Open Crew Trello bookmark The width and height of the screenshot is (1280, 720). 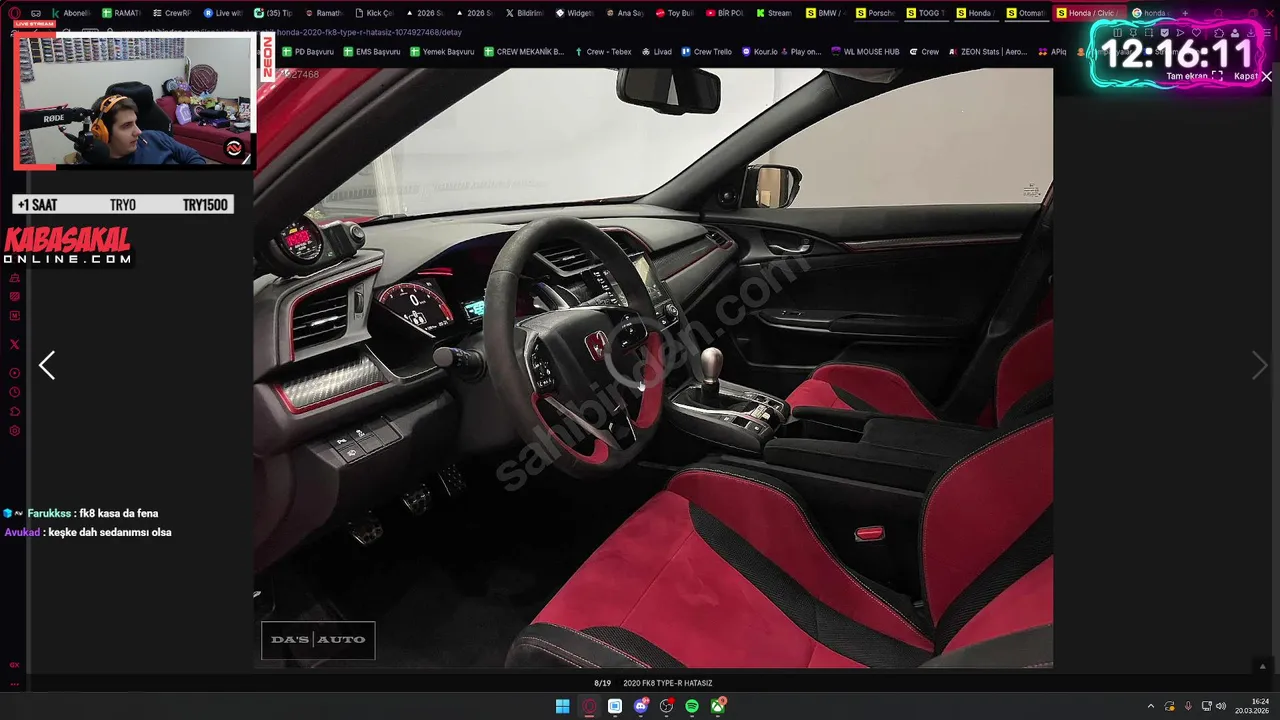[707, 51]
